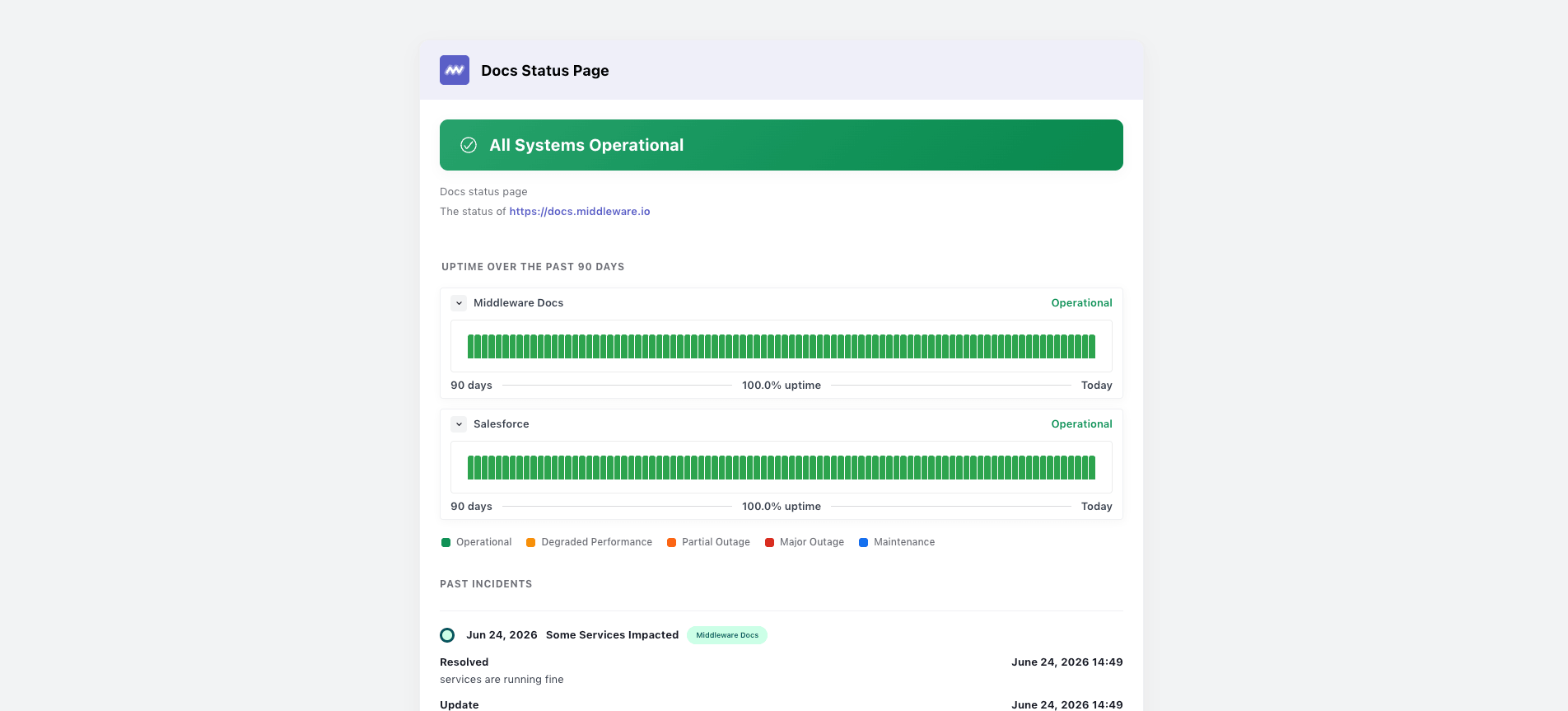Collapse the Middleware Docs section chevron

click(x=460, y=303)
